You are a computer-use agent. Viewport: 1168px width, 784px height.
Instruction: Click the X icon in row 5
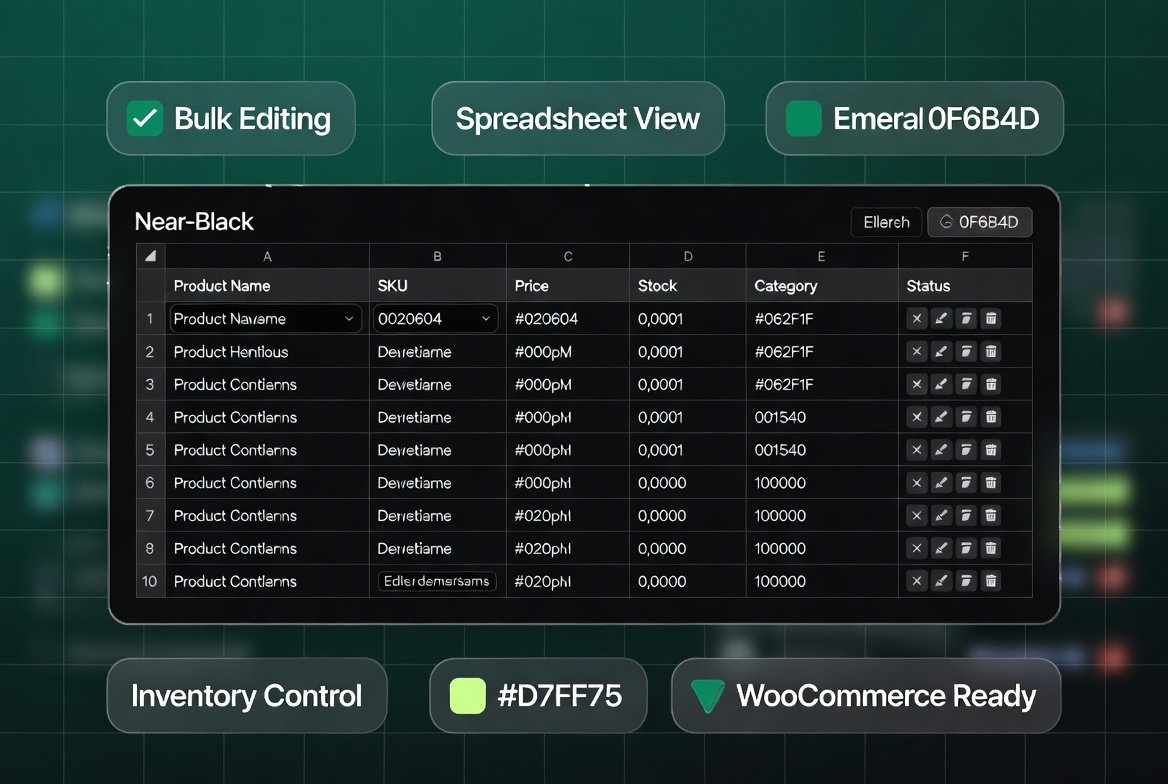917,450
